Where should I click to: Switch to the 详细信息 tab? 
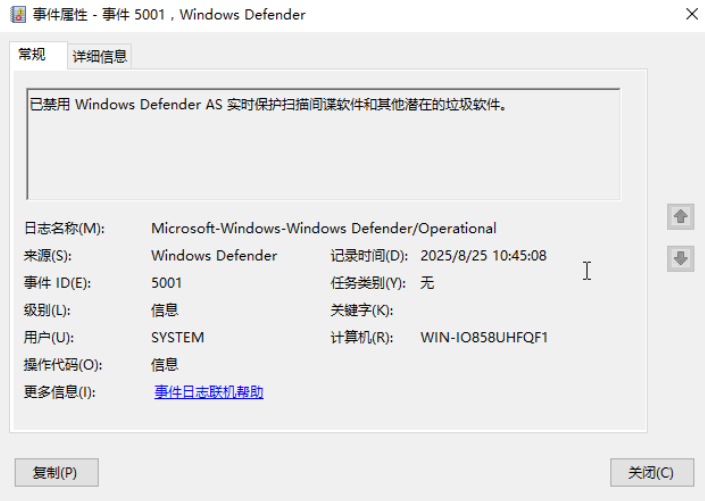click(100, 56)
